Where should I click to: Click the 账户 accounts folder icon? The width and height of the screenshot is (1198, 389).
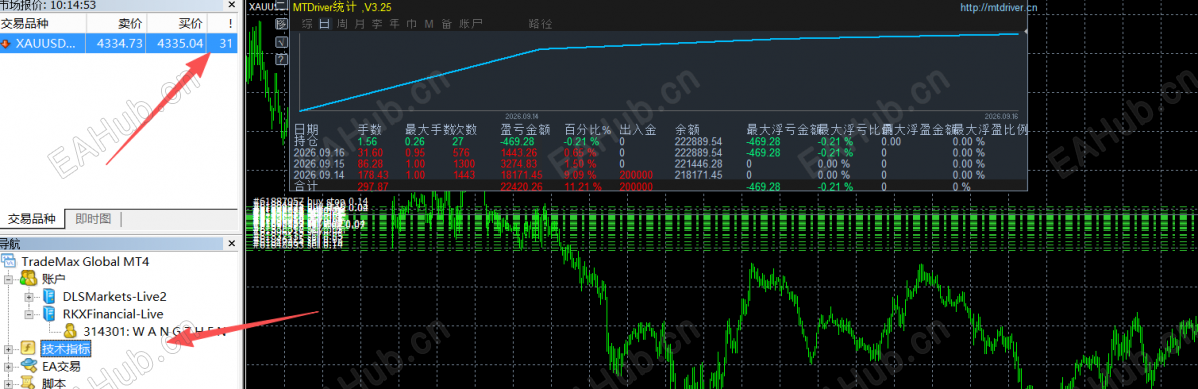[29, 279]
